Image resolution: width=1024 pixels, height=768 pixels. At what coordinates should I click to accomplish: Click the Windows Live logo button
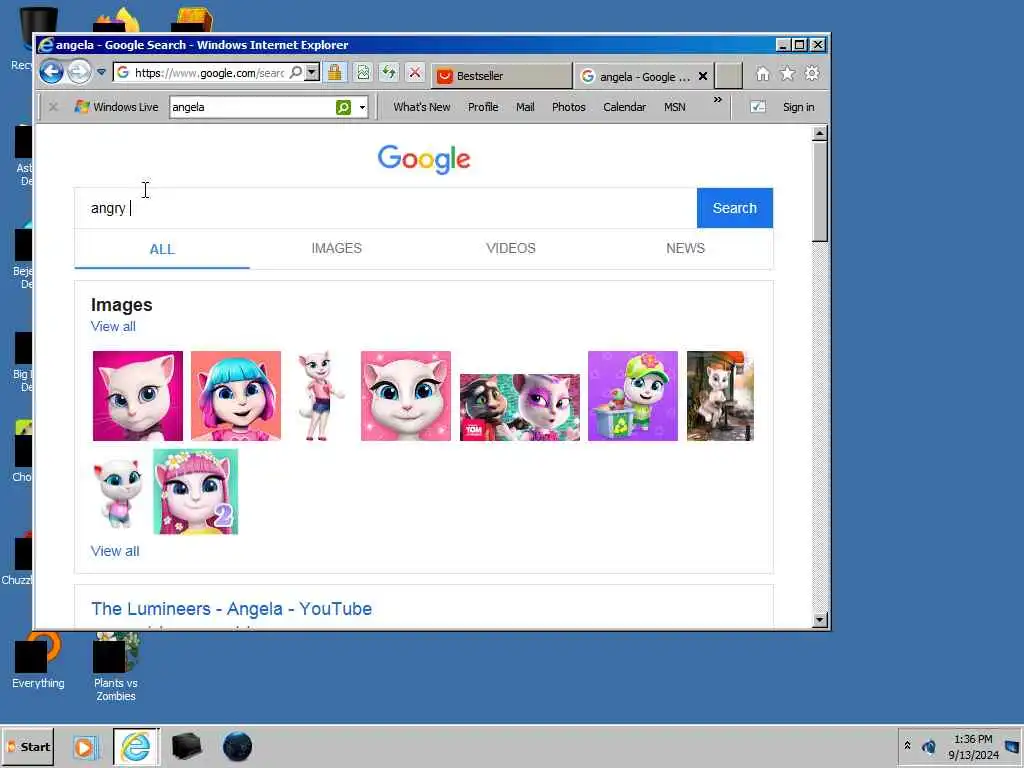pyautogui.click(x=116, y=107)
